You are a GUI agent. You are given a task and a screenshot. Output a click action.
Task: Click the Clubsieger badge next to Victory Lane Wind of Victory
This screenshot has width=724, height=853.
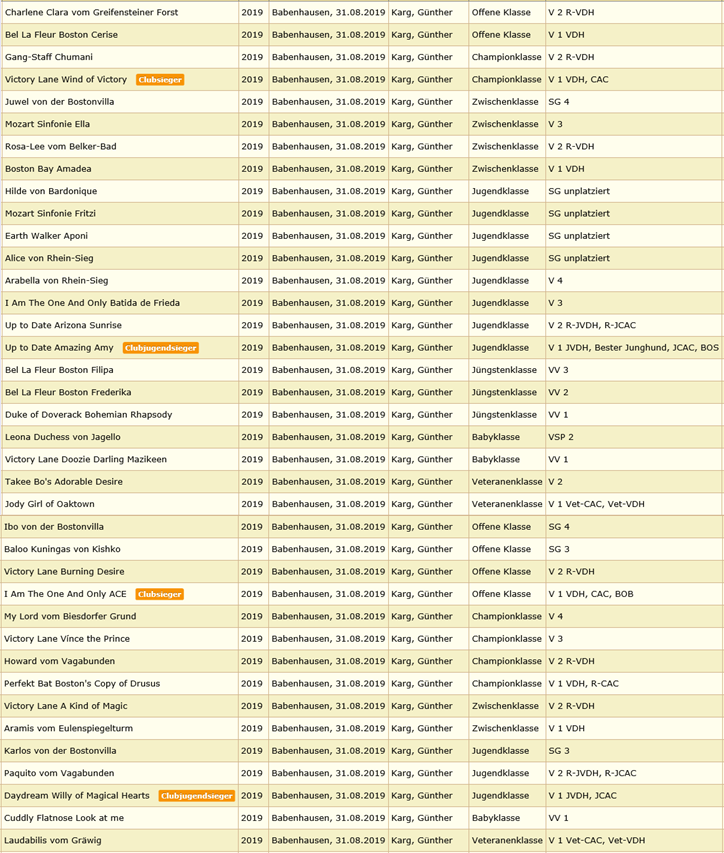[160, 80]
